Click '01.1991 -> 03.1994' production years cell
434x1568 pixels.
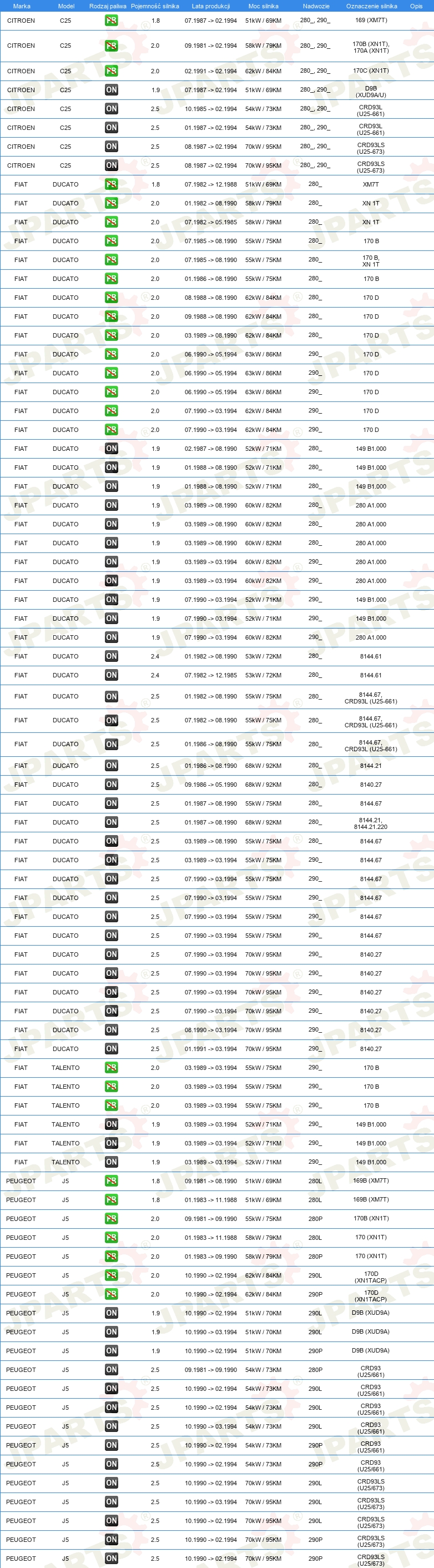point(210,1049)
